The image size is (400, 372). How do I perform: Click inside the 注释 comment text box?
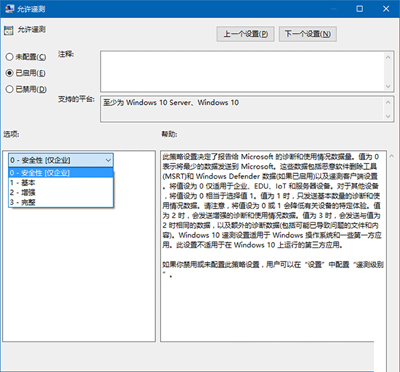click(x=247, y=71)
